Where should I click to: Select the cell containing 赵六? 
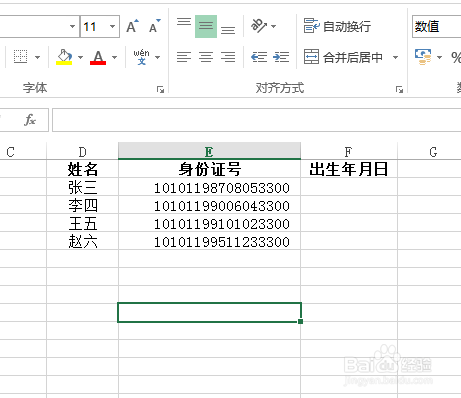pos(82,241)
